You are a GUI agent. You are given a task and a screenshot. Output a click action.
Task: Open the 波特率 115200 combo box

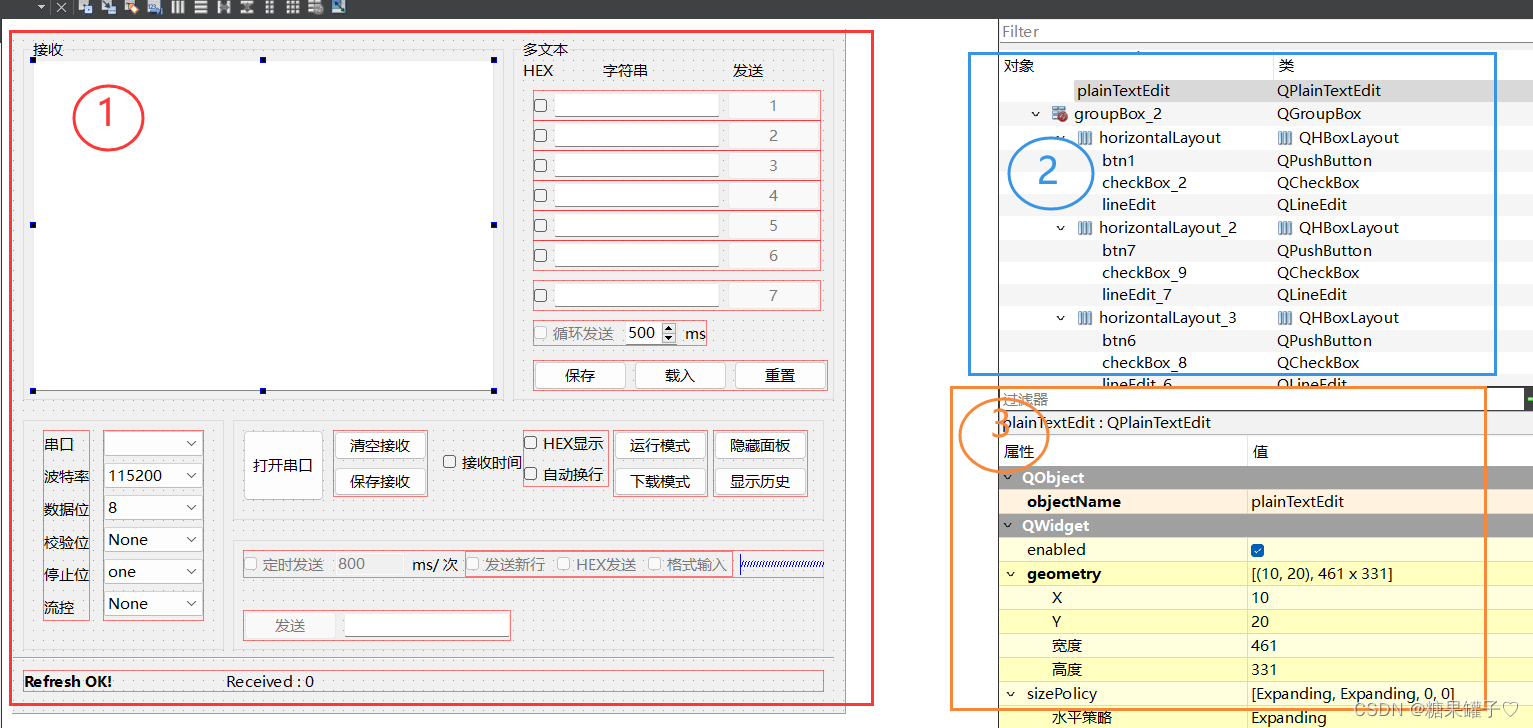pos(153,475)
